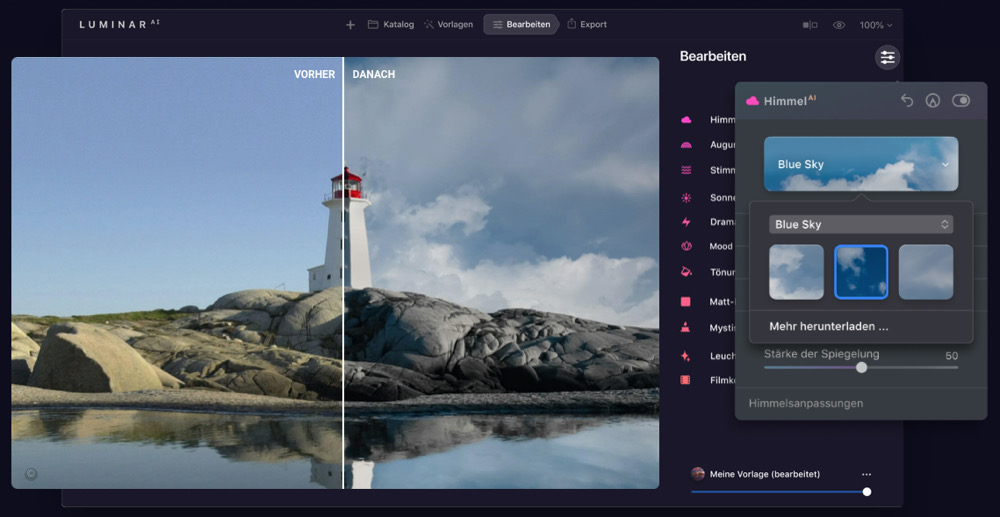
Task: Click the pink cloud Himmel tool icon in list
Action: [x=686, y=120]
